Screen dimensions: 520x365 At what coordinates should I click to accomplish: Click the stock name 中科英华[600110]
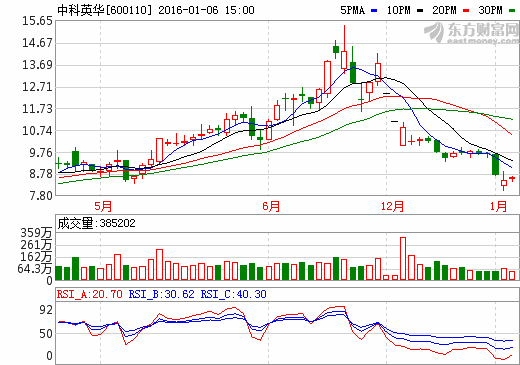[x=105, y=10]
